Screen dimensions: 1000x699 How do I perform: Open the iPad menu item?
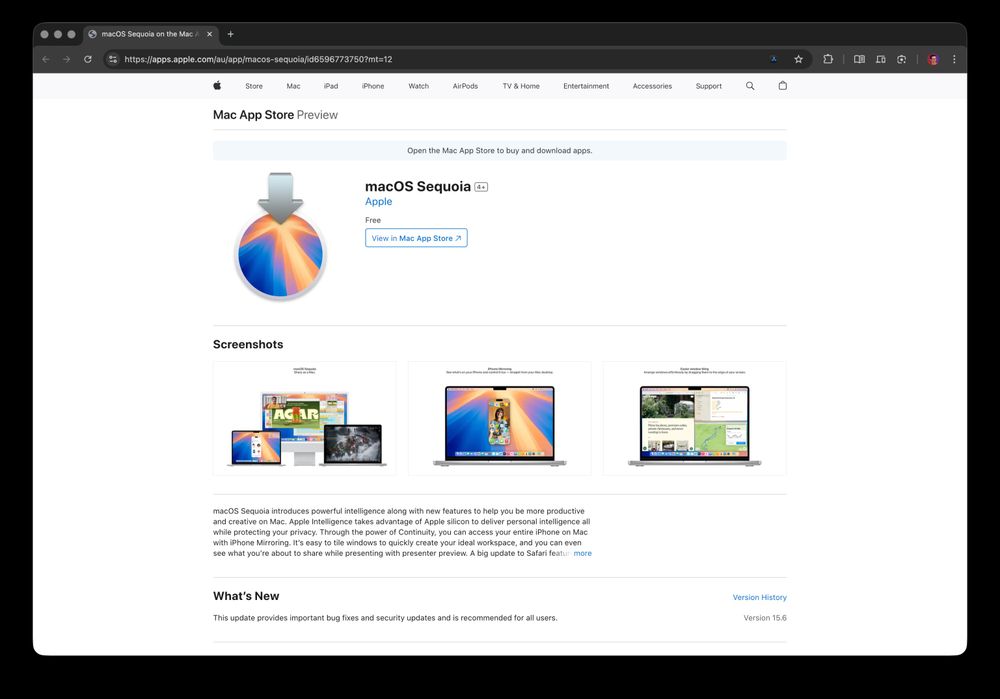(331, 86)
